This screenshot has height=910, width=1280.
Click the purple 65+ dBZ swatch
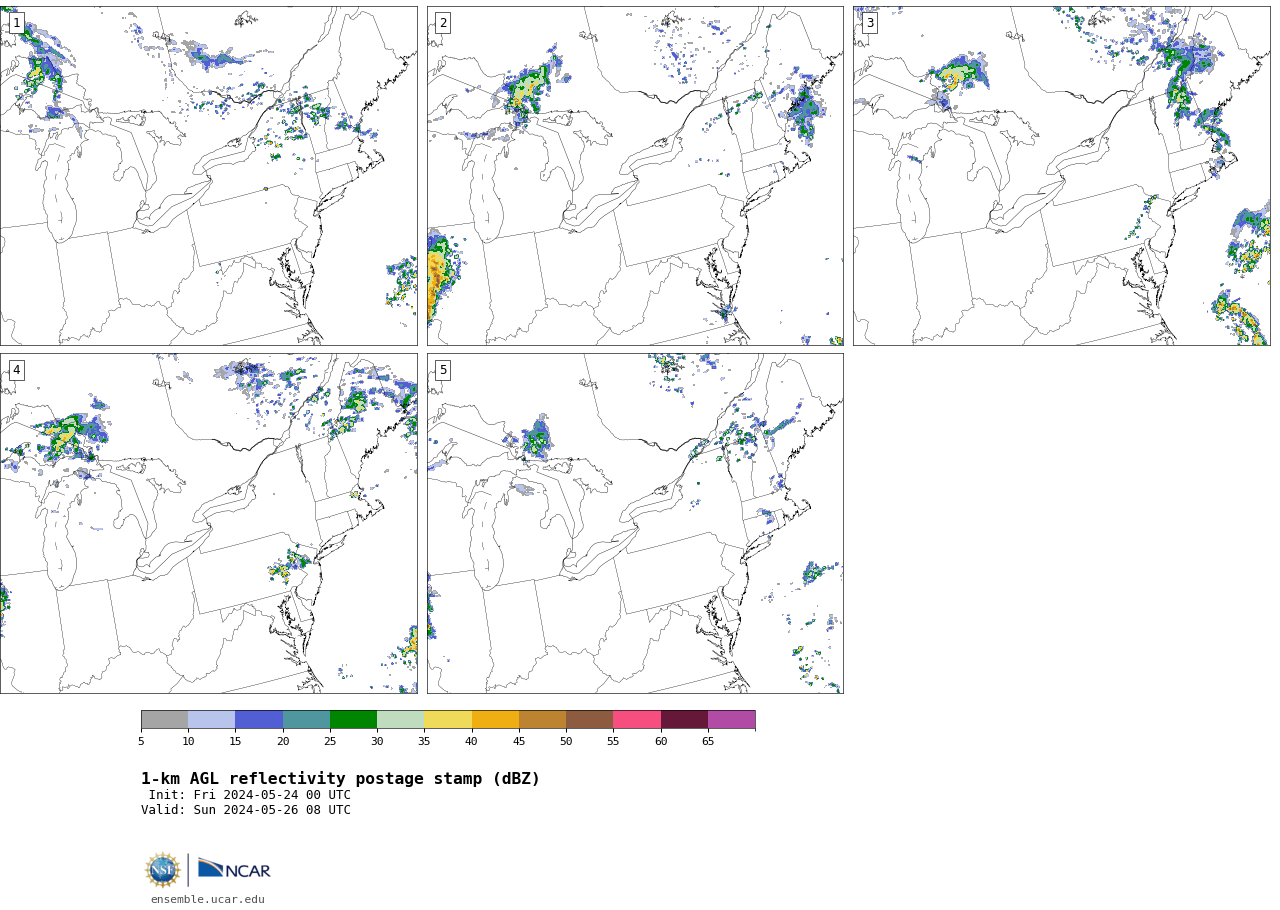[731, 720]
